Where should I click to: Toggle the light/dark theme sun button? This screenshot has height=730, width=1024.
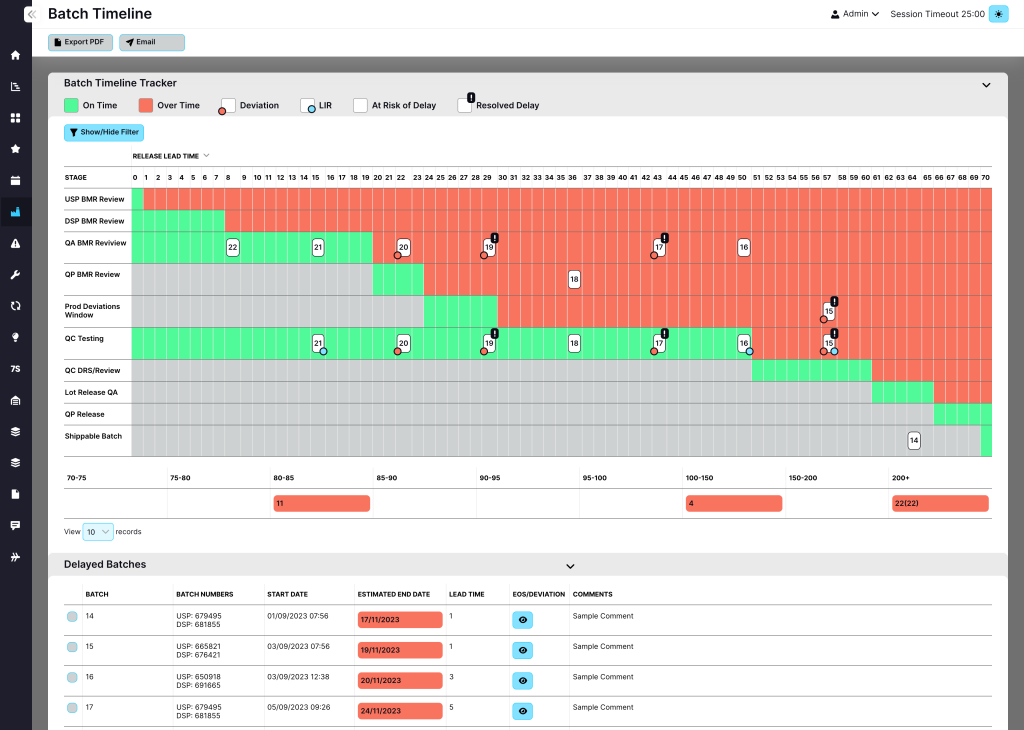click(999, 14)
